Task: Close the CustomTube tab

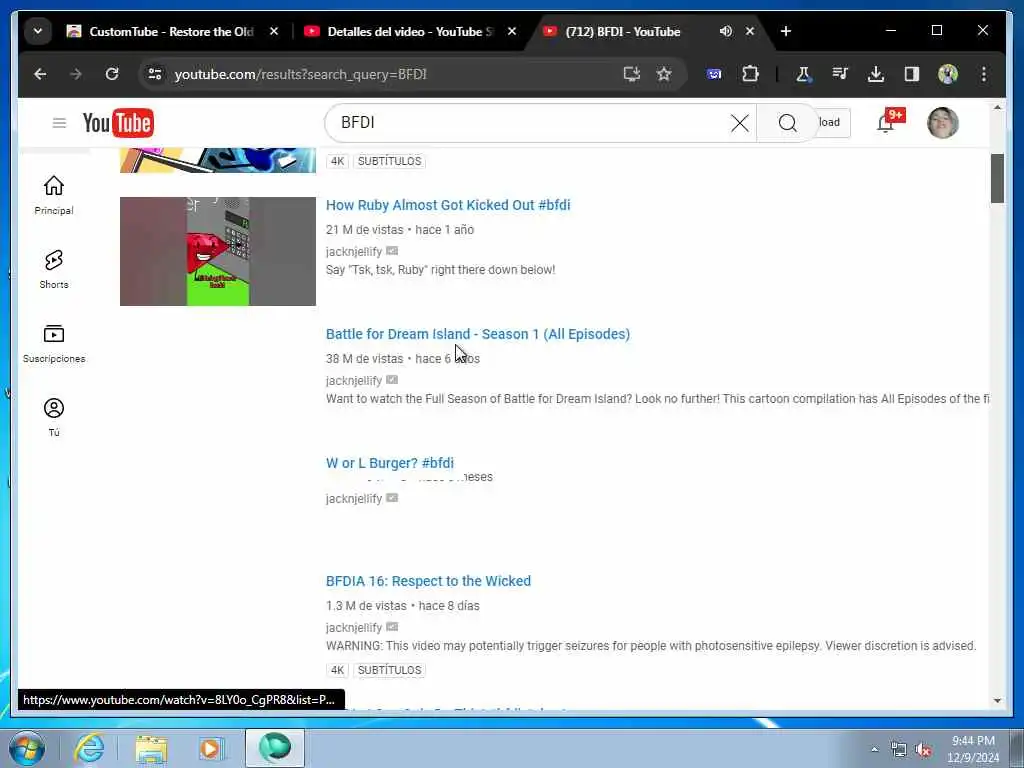Action: click(274, 31)
